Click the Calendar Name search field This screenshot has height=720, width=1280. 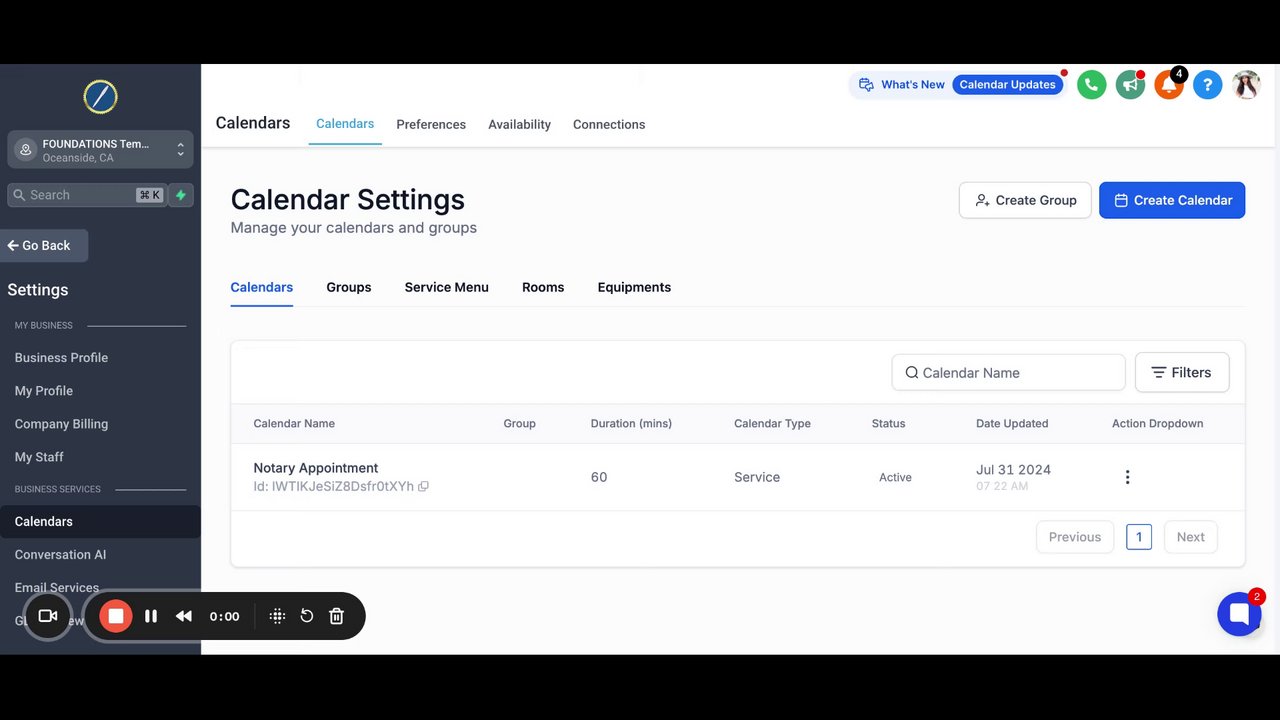[1008, 372]
